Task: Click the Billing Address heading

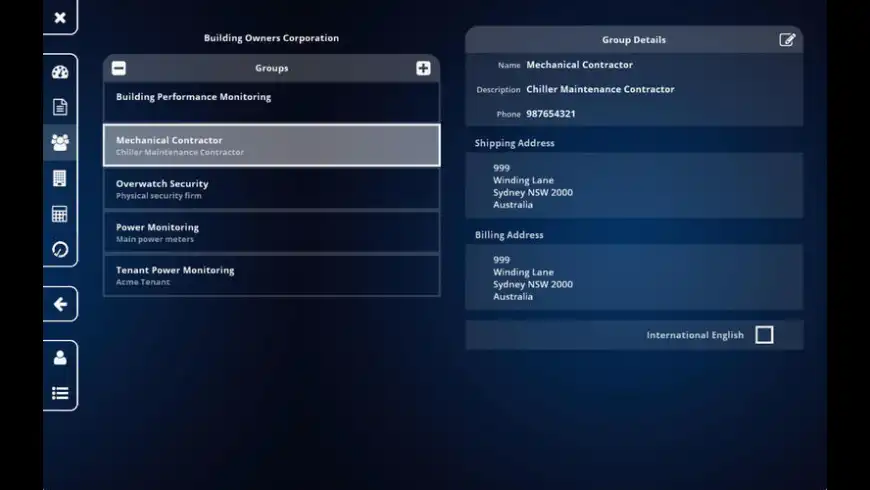Action: 509,235
